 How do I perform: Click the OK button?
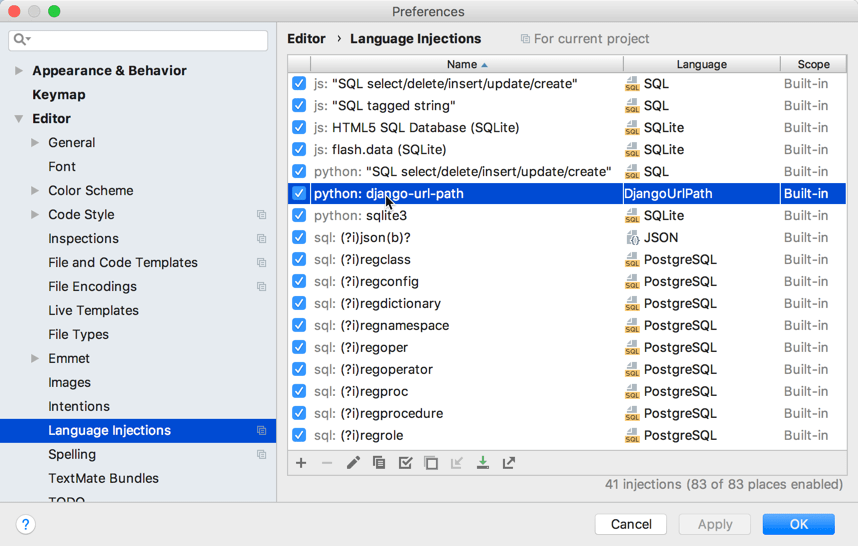tap(798, 524)
